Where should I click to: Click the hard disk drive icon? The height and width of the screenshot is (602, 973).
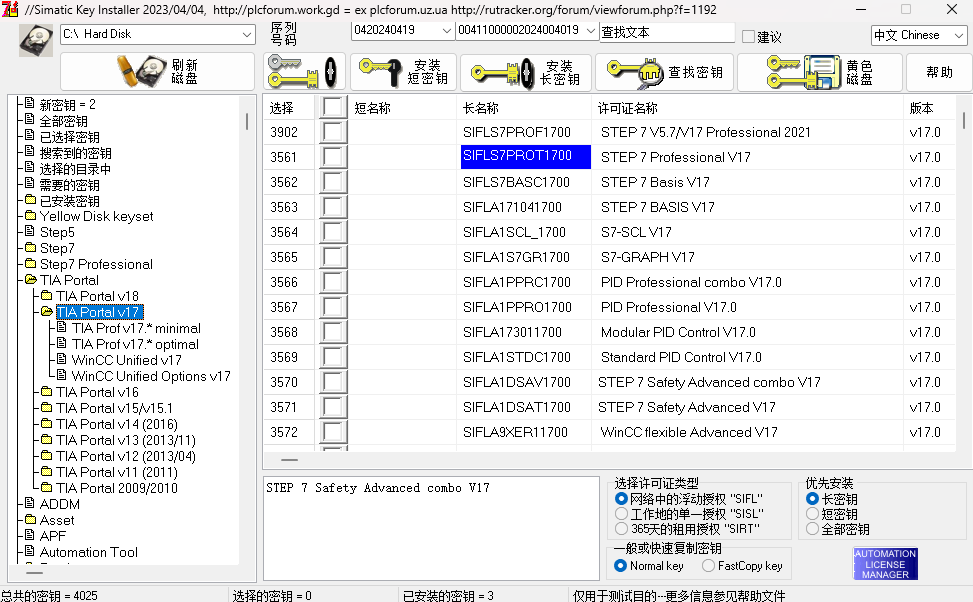tap(36, 40)
